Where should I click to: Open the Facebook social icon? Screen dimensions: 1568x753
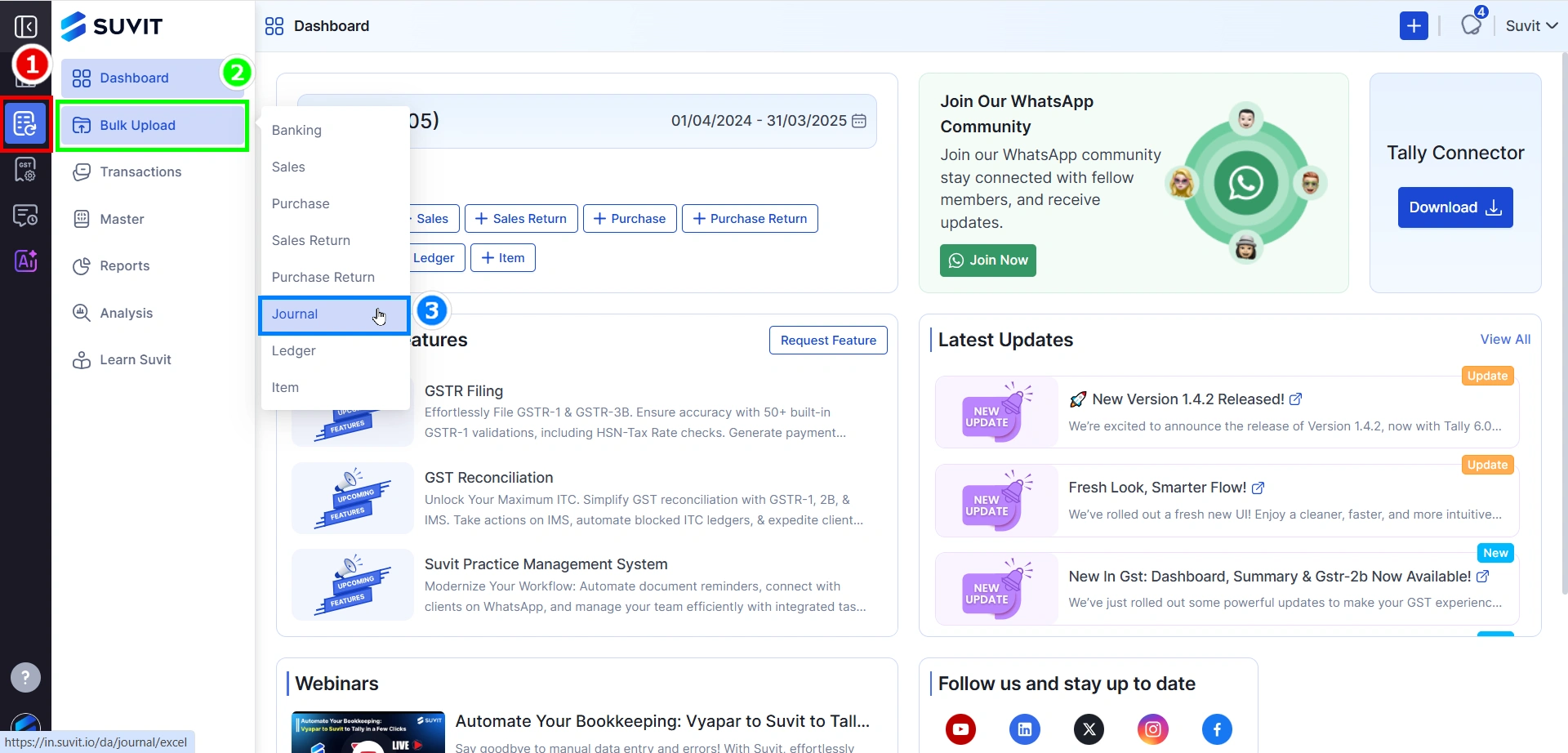coord(1217,729)
